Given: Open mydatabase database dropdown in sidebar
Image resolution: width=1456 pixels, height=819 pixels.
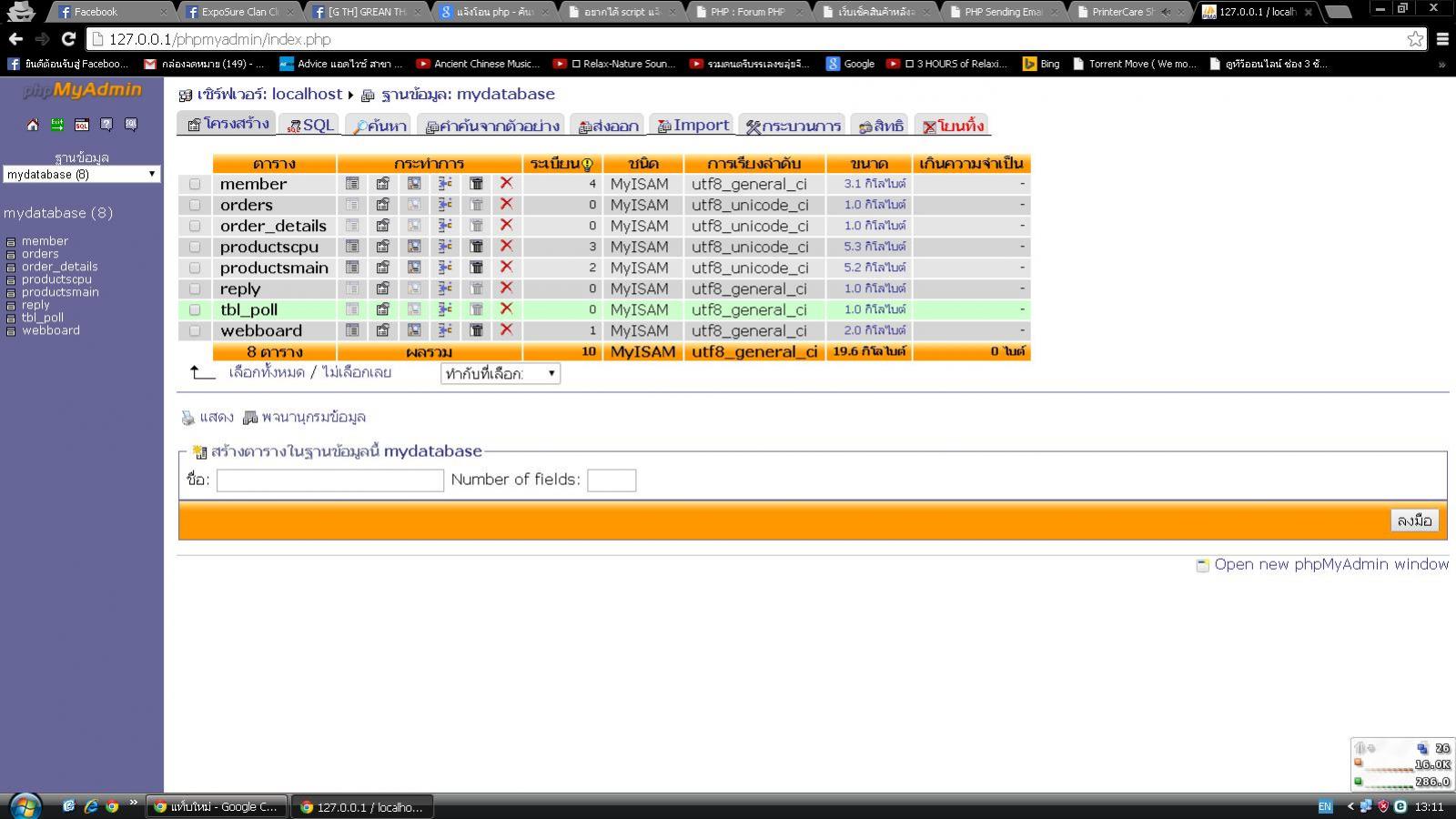Looking at the screenshot, I should pyautogui.click(x=82, y=174).
